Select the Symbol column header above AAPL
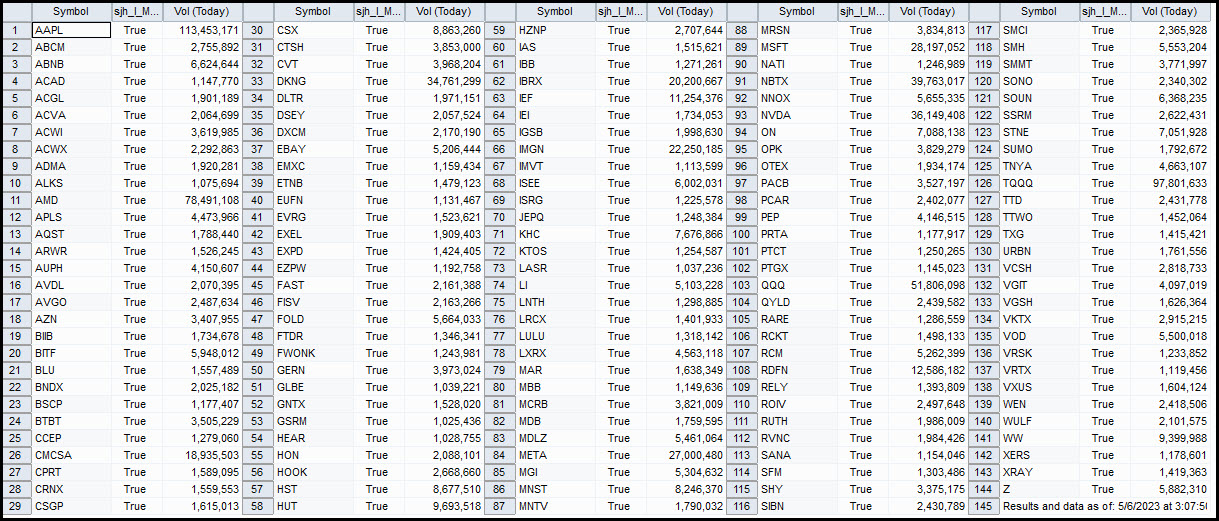Viewport: 1219px width, 521px height. click(x=71, y=12)
